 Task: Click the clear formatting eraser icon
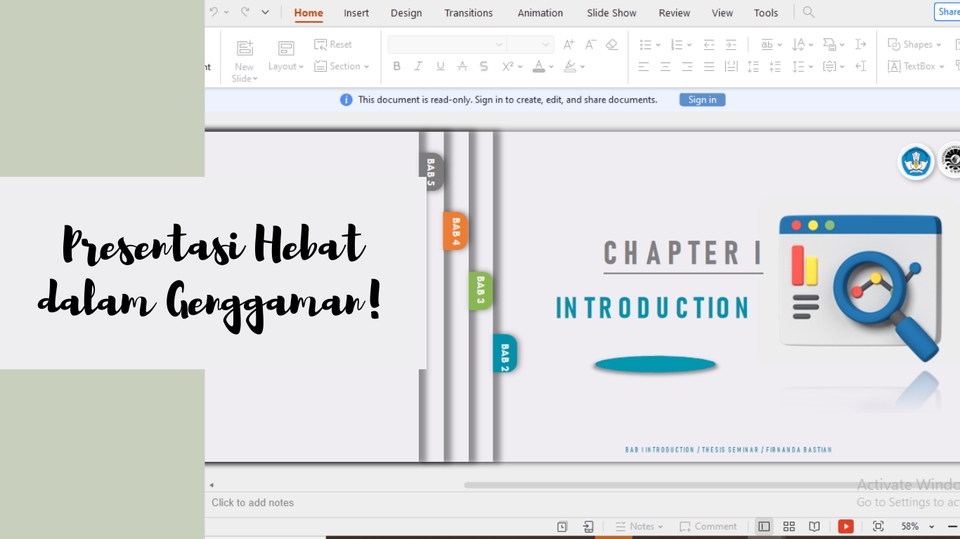click(x=612, y=45)
